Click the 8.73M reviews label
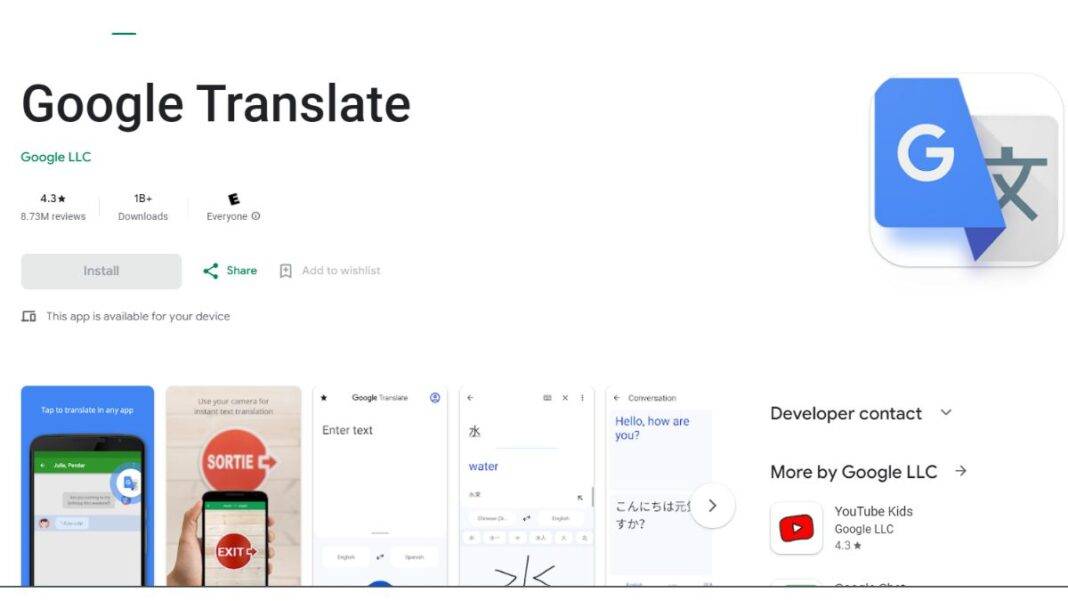This screenshot has height=601, width=1068. point(55,215)
